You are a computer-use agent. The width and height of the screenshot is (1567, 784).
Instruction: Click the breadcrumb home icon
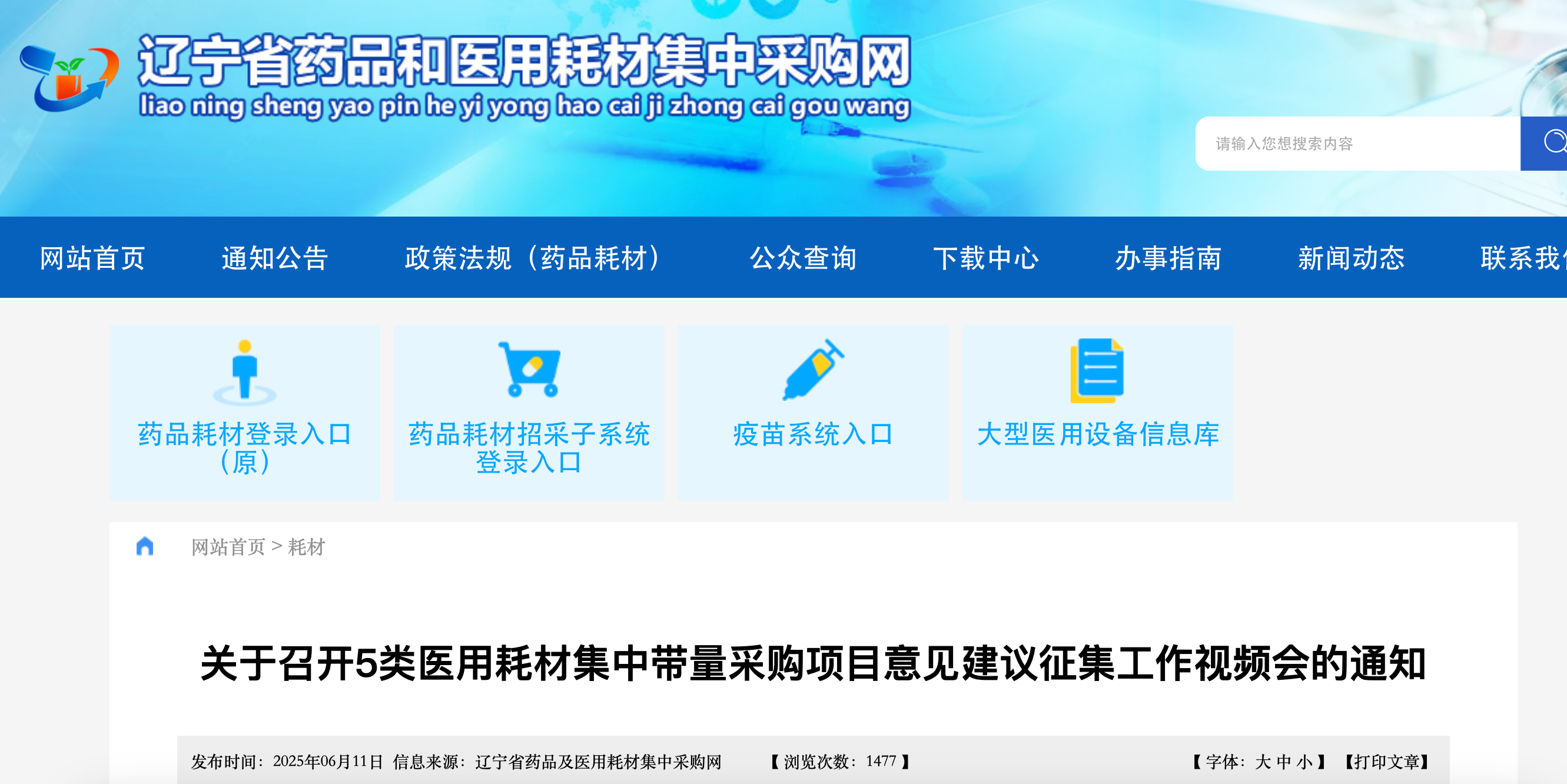click(145, 546)
